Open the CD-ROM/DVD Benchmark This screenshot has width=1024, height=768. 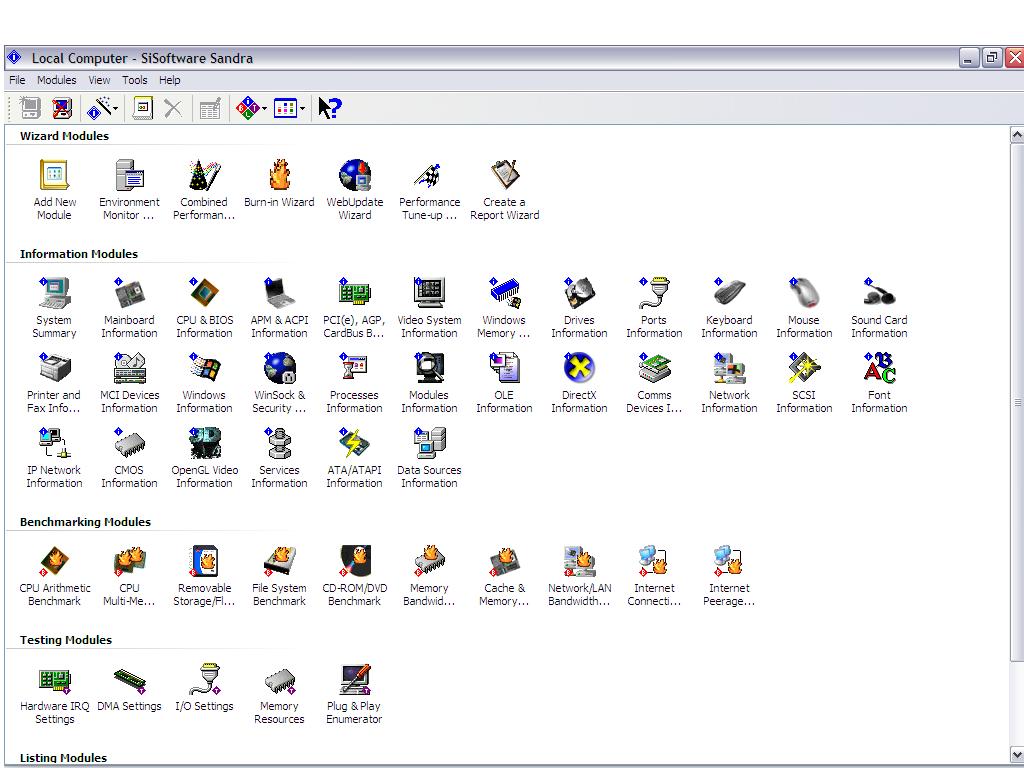(x=355, y=576)
